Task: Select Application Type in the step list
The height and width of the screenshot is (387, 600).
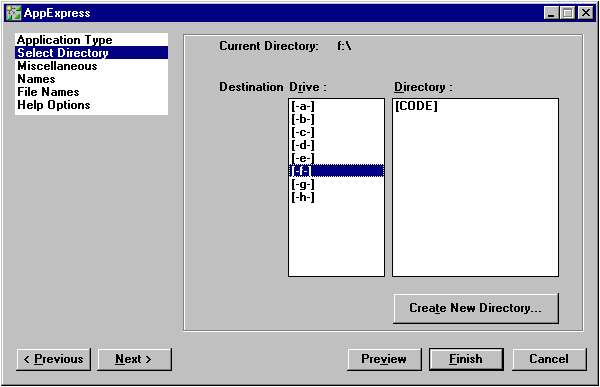Action: [x=91, y=40]
